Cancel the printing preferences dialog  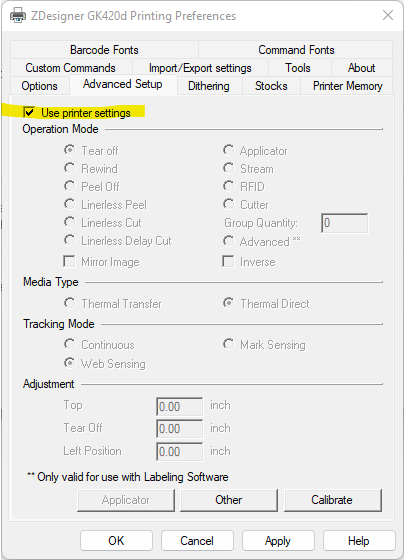(197, 541)
